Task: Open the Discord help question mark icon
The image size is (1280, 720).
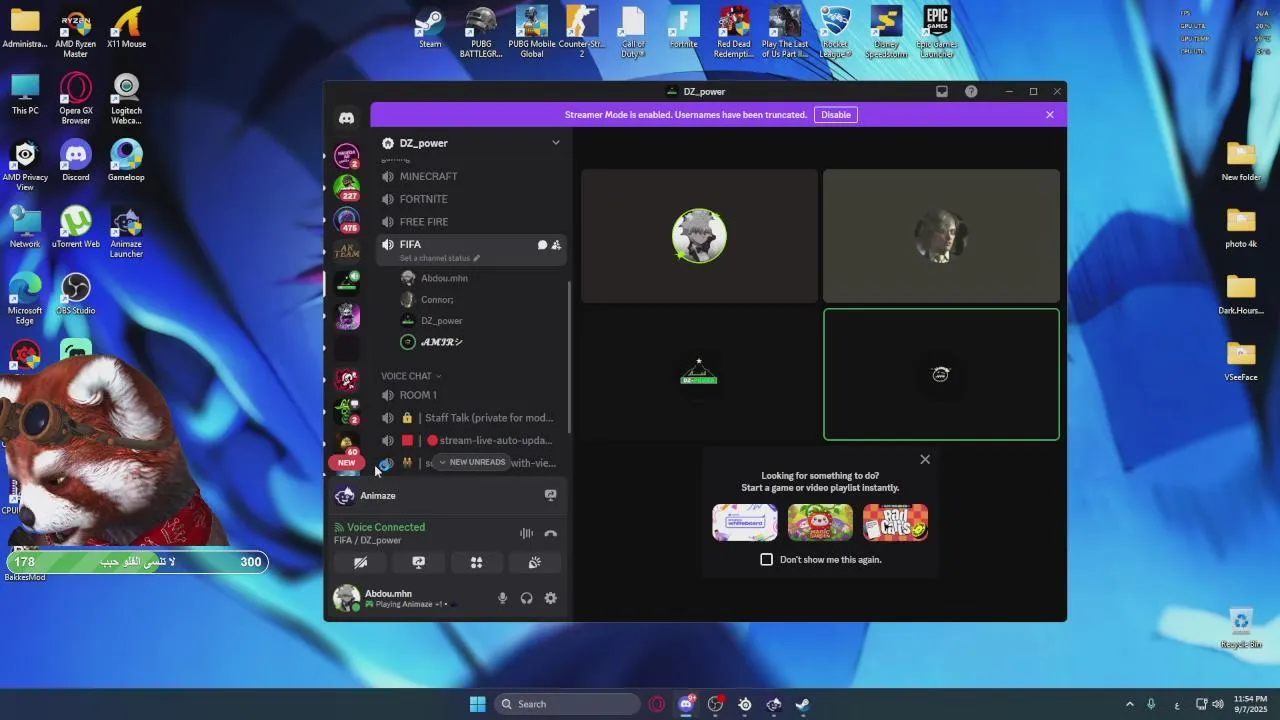Action: tap(971, 91)
